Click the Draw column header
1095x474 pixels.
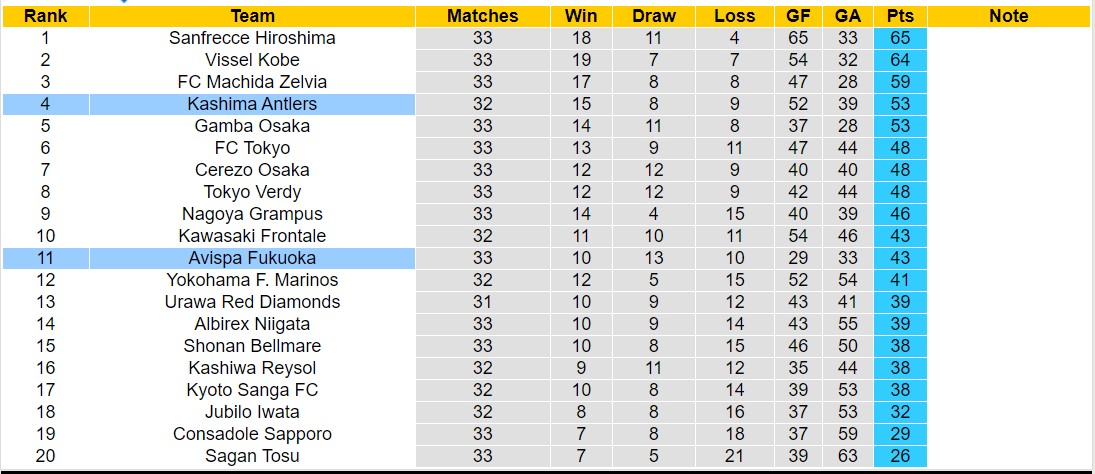click(654, 16)
